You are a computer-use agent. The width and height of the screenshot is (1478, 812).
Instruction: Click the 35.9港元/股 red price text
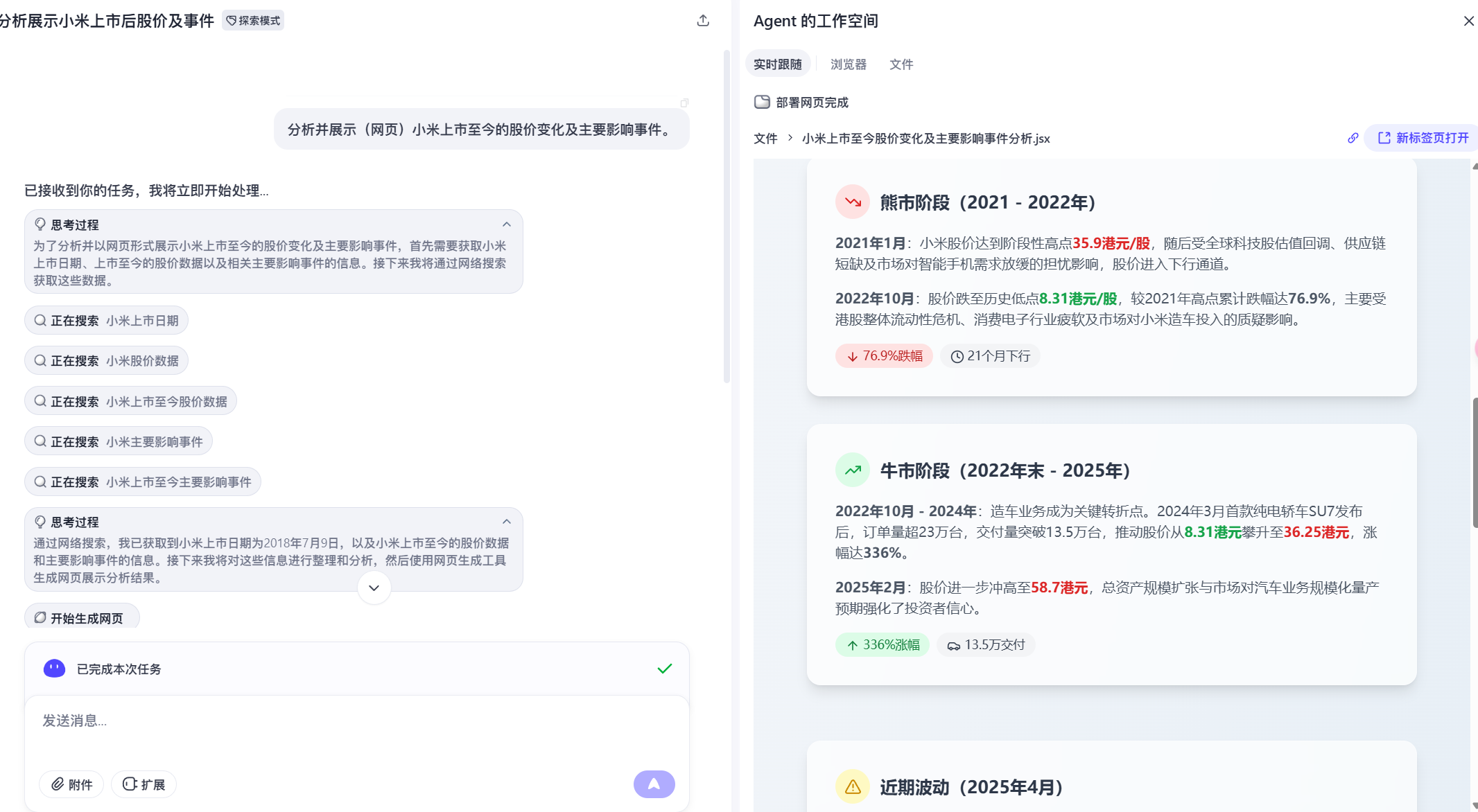pos(1111,243)
